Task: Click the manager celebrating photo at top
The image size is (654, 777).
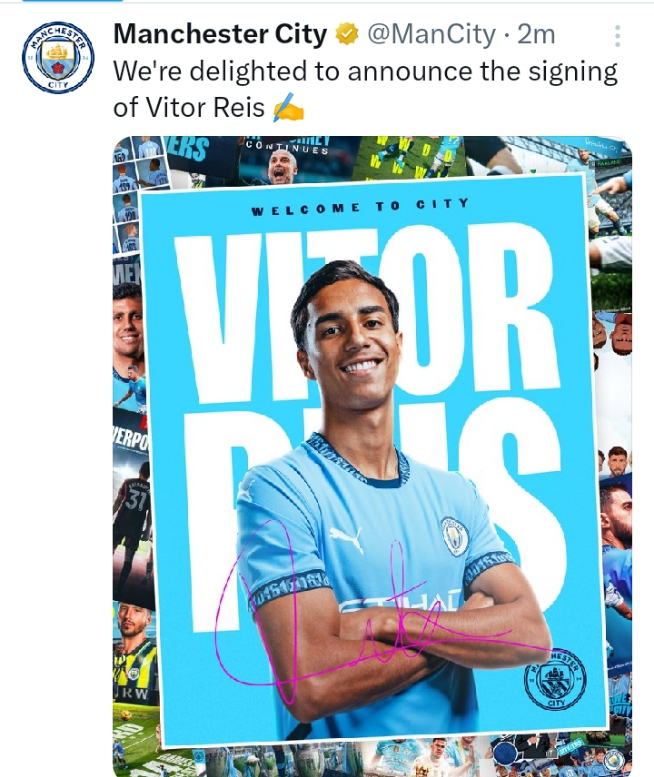Action: (281, 165)
